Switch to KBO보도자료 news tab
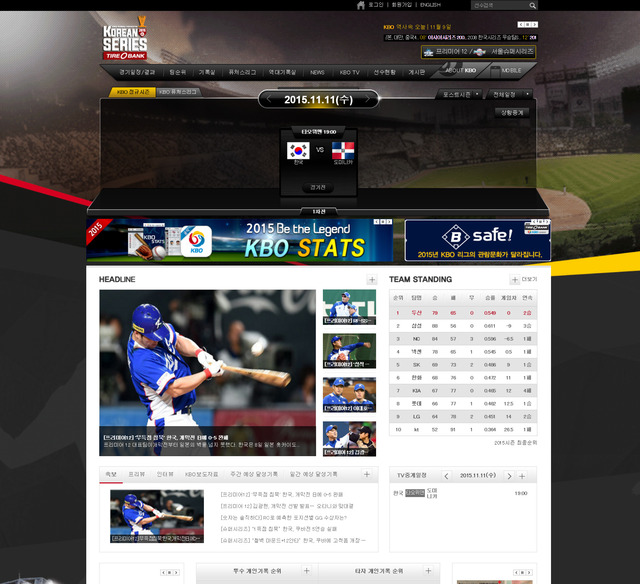Image resolution: width=640 pixels, height=584 pixels. click(201, 474)
